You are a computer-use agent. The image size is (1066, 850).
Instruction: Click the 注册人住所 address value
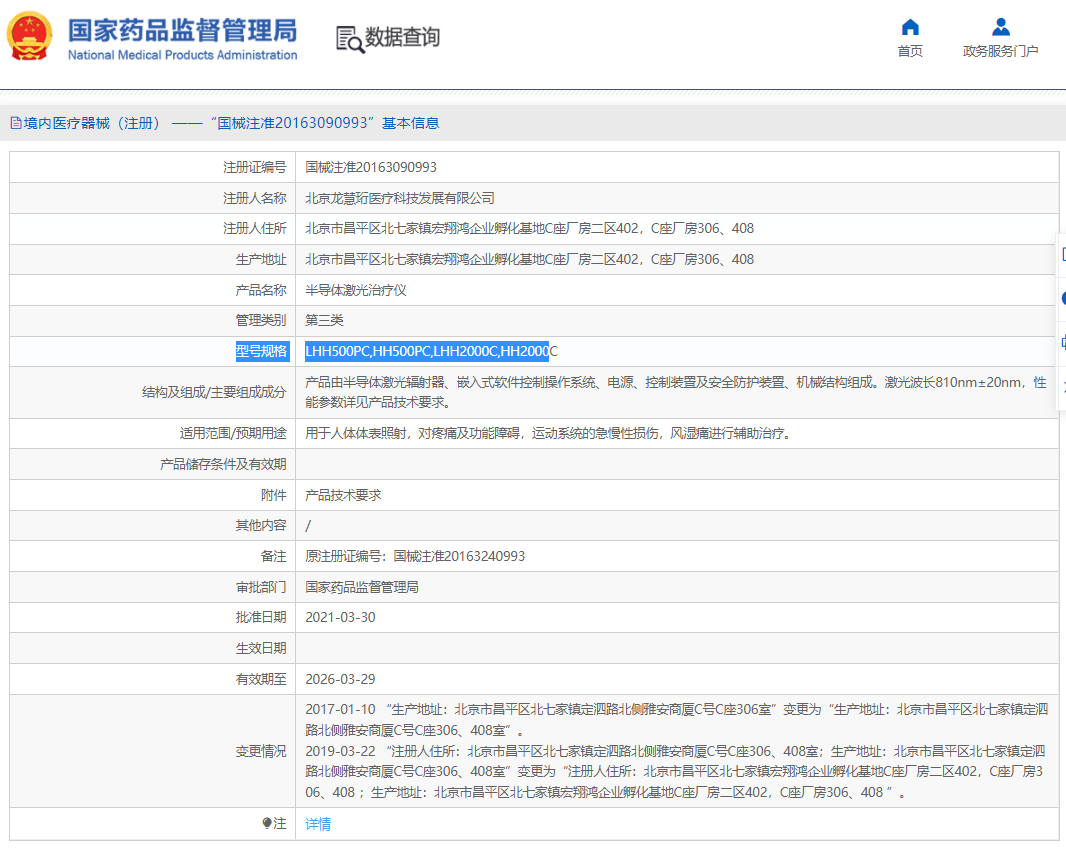530,228
